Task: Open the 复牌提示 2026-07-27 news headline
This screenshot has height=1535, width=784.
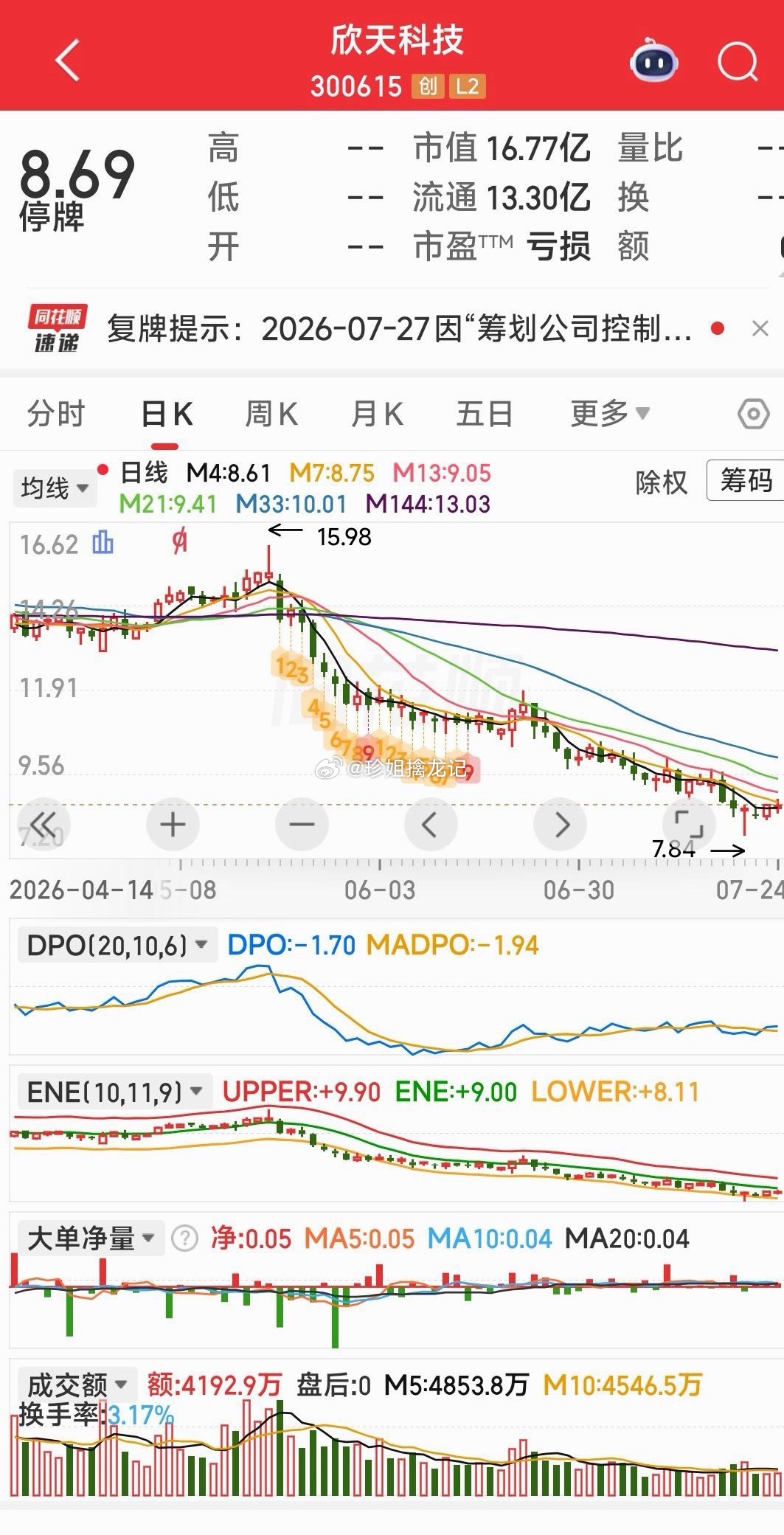Action: point(399,329)
